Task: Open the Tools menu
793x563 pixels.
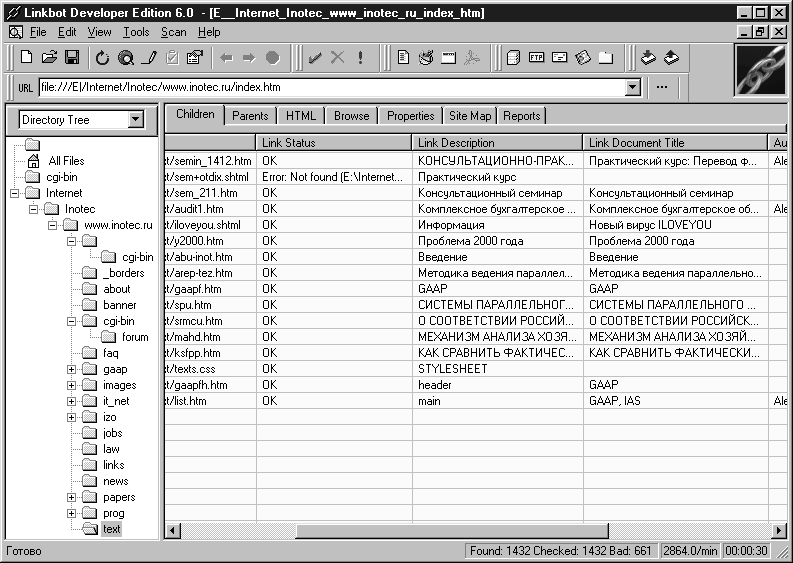Action: pyautogui.click(x=136, y=32)
